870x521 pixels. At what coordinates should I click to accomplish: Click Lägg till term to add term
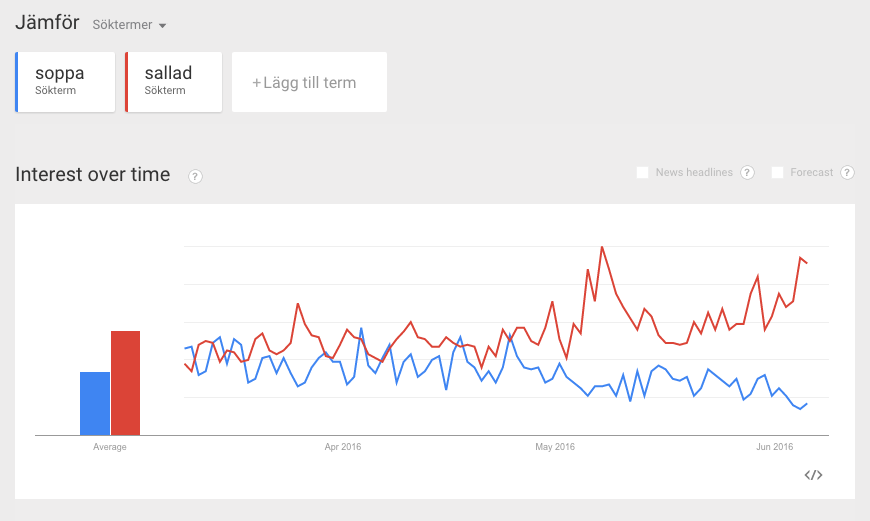(309, 82)
